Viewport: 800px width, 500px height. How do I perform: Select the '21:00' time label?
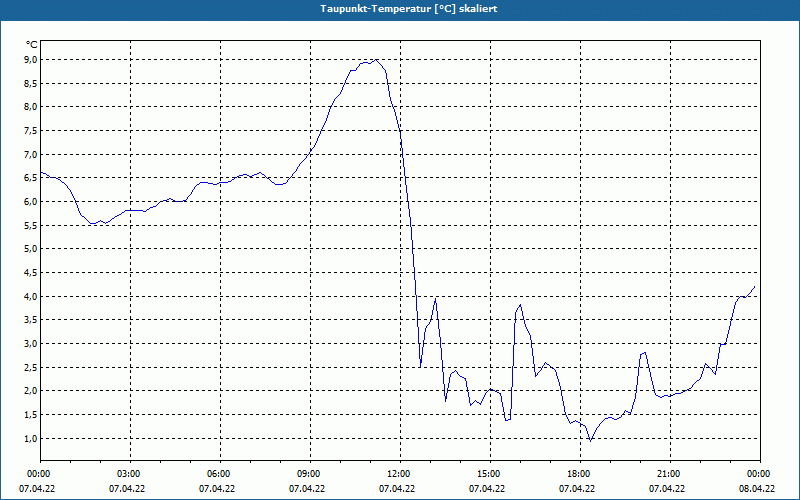667,474
